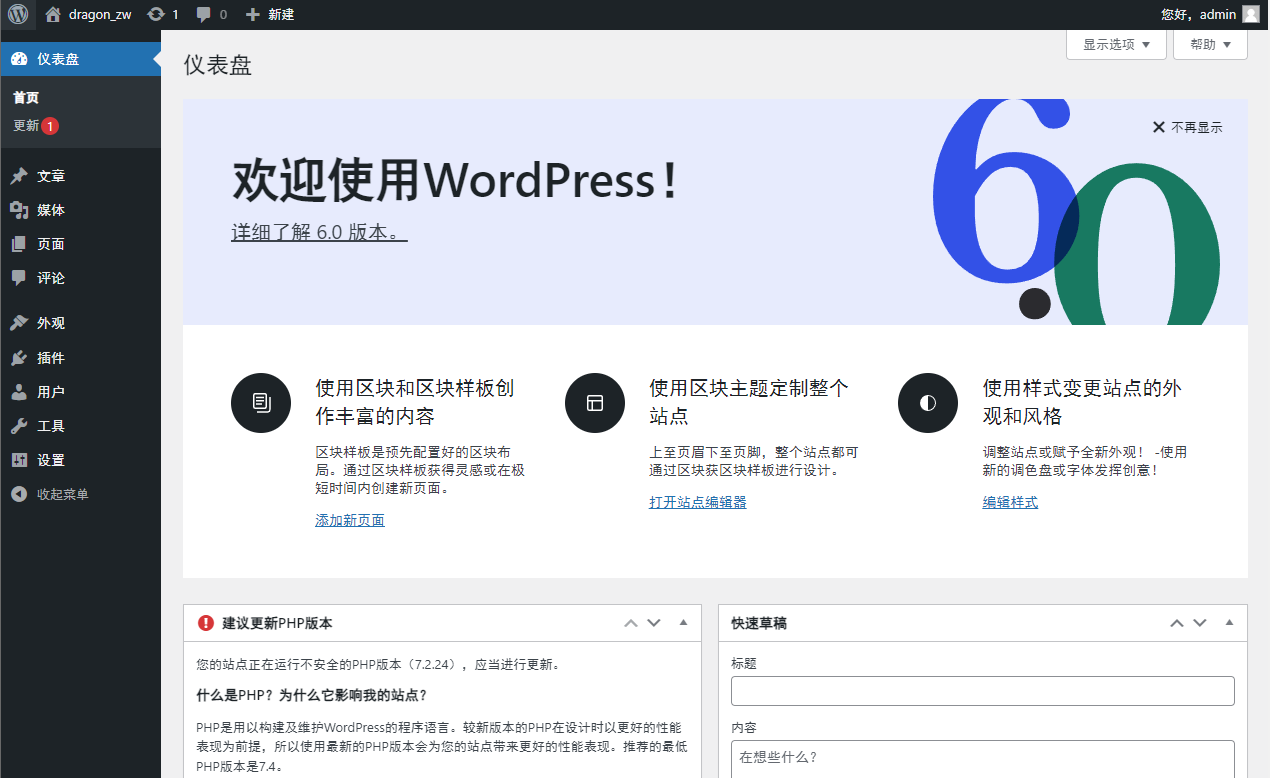Screen dimensions: 1270x778
Task: Open the 文章 menu
Action: [x=80, y=176]
